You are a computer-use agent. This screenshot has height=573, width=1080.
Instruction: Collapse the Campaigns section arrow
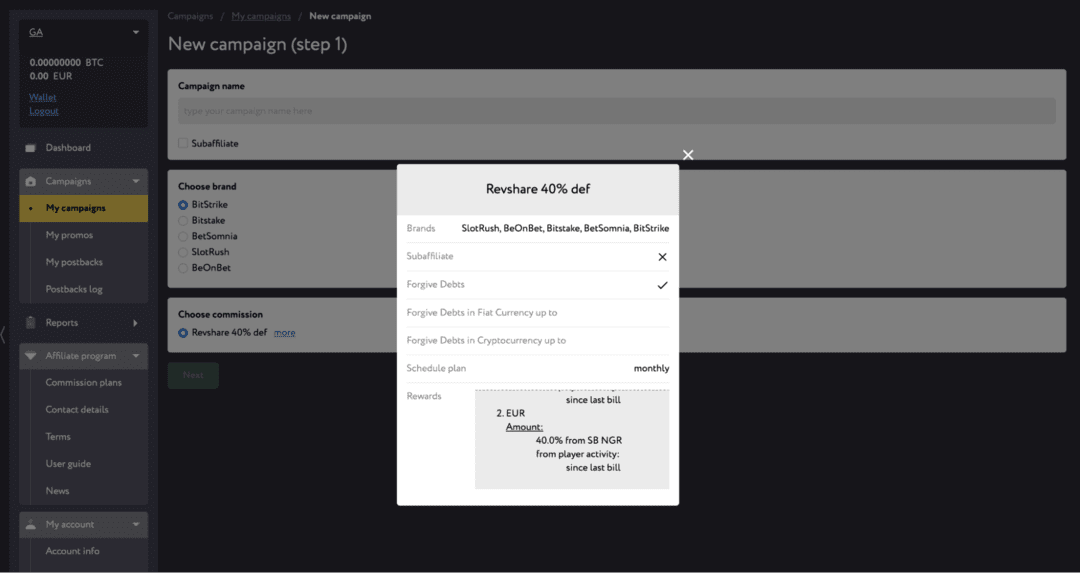point(136,181)
